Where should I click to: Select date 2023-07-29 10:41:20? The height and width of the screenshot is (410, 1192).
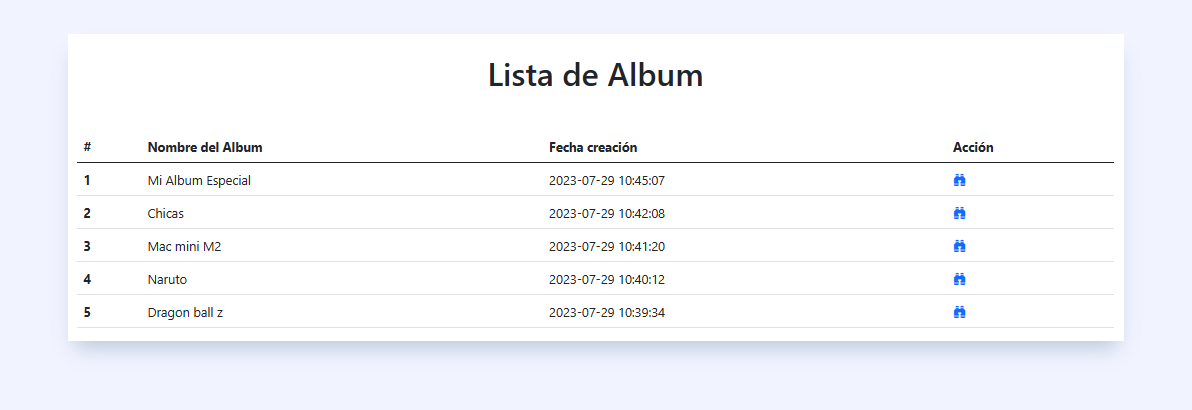click(607, 246)
